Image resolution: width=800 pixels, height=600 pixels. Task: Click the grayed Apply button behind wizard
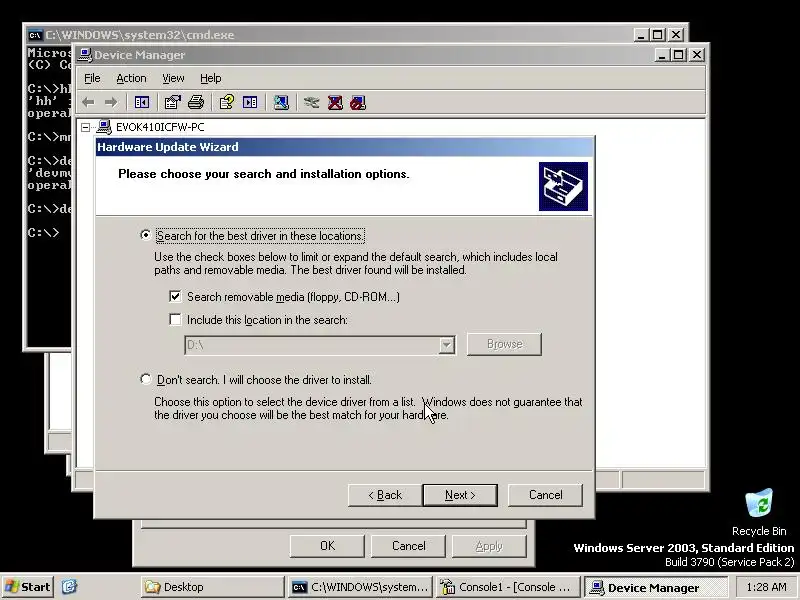489,546
